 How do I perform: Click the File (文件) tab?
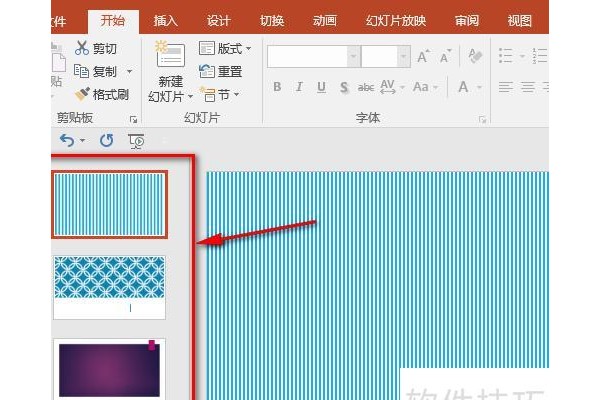(x=59, y=21)
